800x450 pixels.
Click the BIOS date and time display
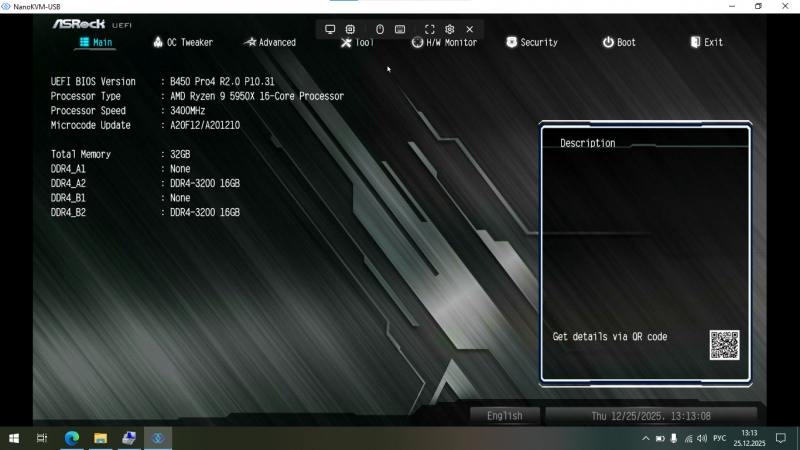[x=650, y=416]
